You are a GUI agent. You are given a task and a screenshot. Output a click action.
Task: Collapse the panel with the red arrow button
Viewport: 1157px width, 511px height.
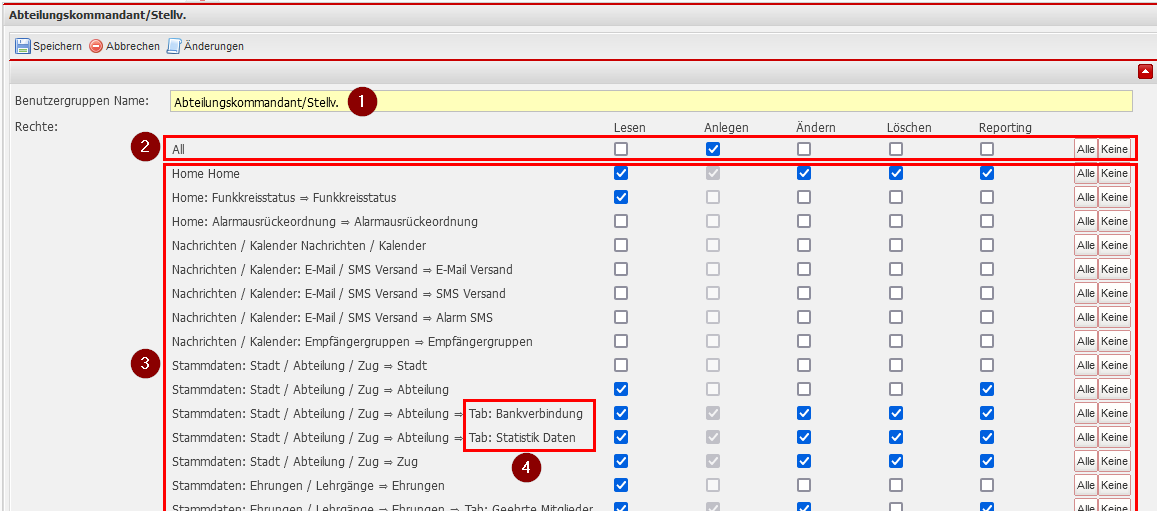(x=1145, y=71)
